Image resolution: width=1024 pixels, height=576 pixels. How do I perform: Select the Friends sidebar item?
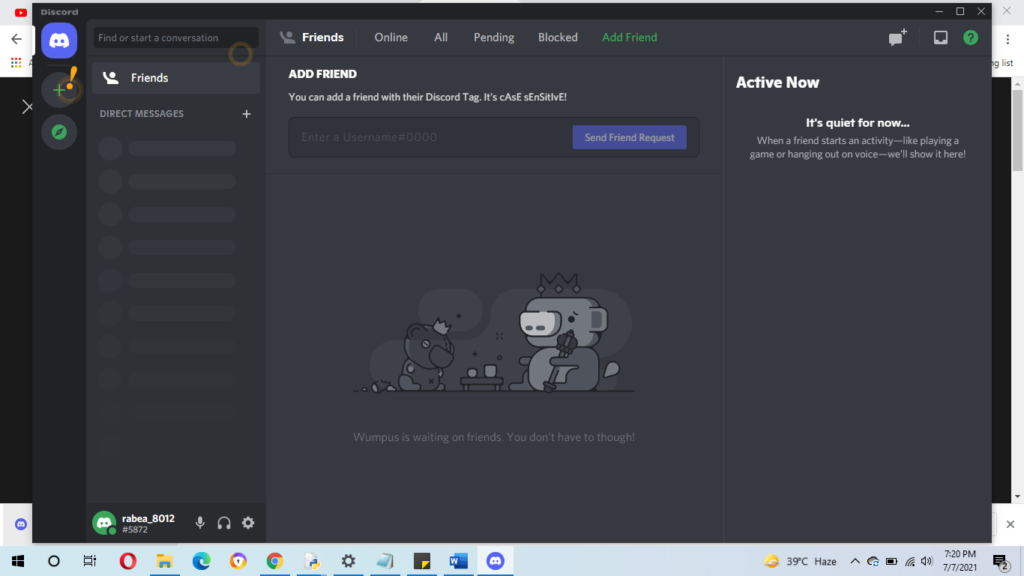[x=176, y=78]
